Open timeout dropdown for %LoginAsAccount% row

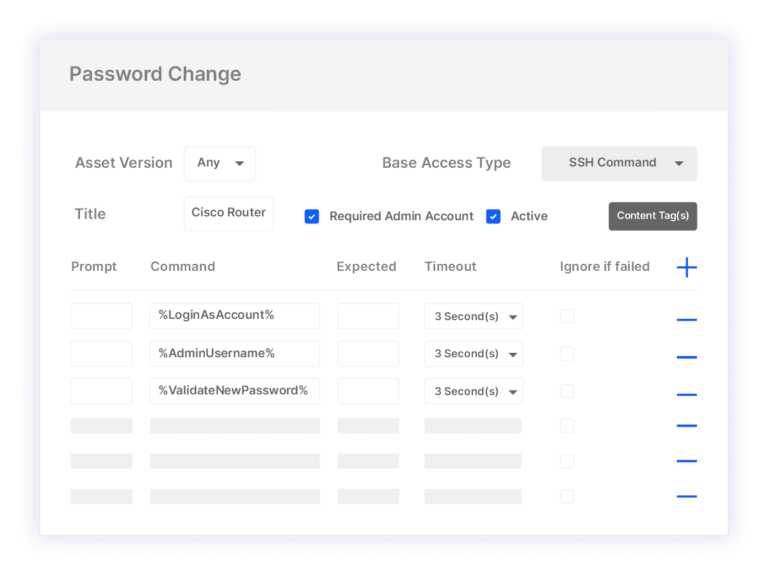click(474, 316)
